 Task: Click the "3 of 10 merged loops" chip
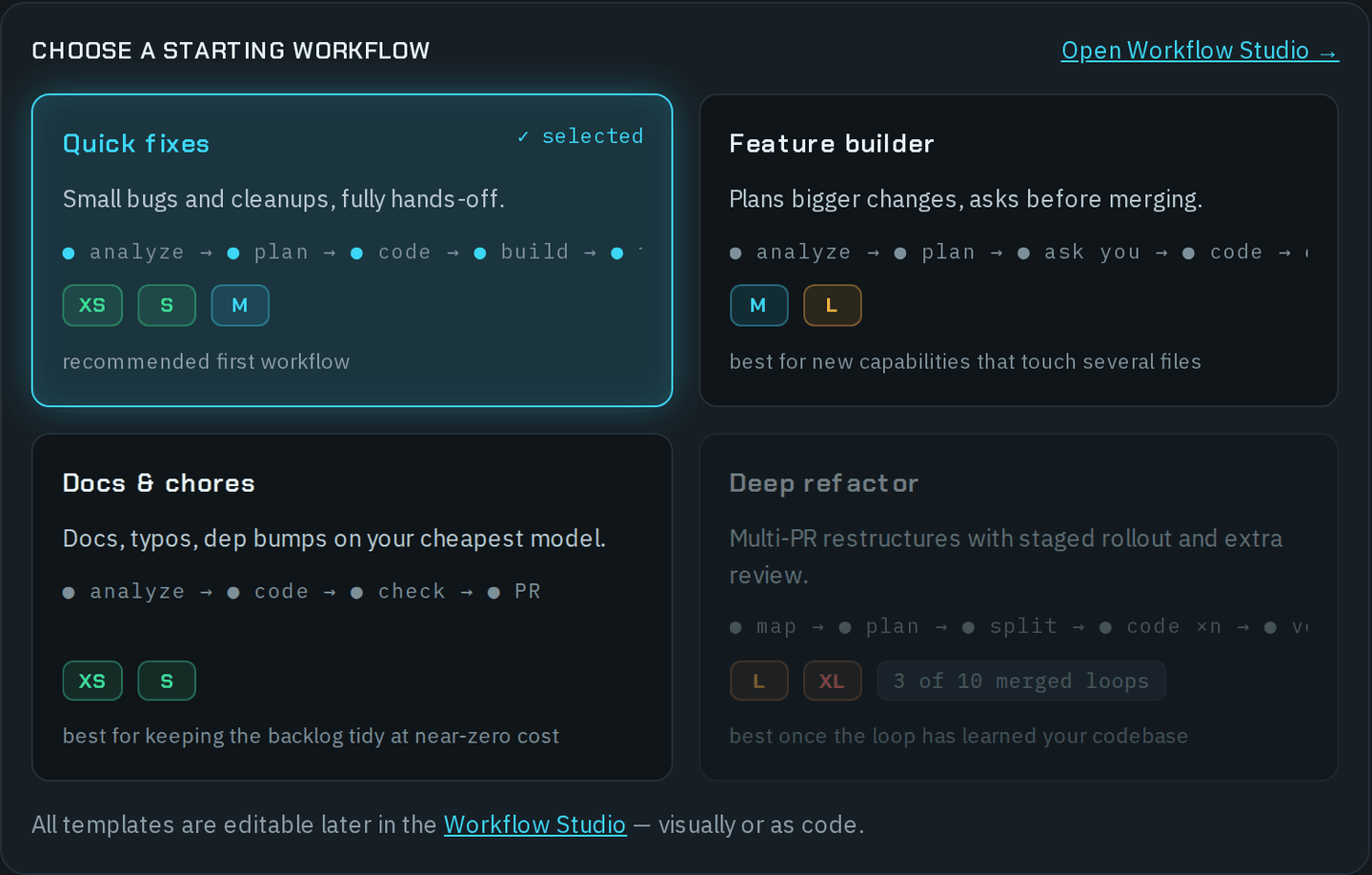tap(1021, 681)
